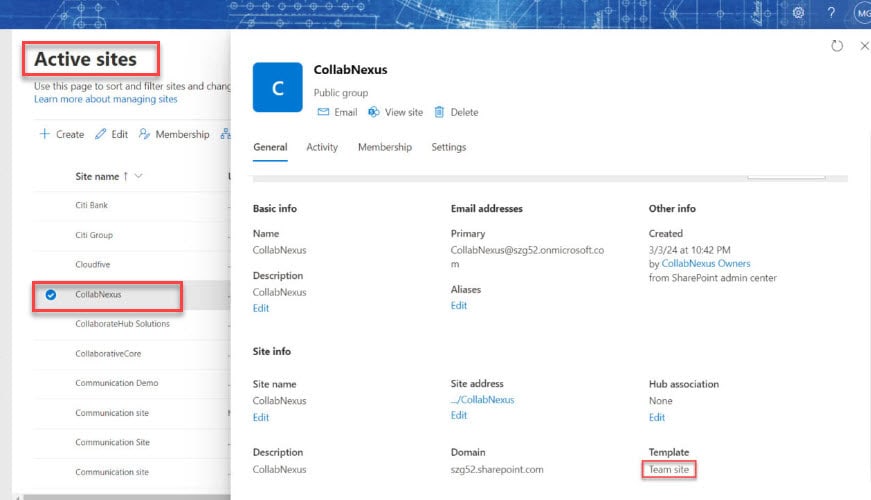Edit the Site address

tap(459, 415)
